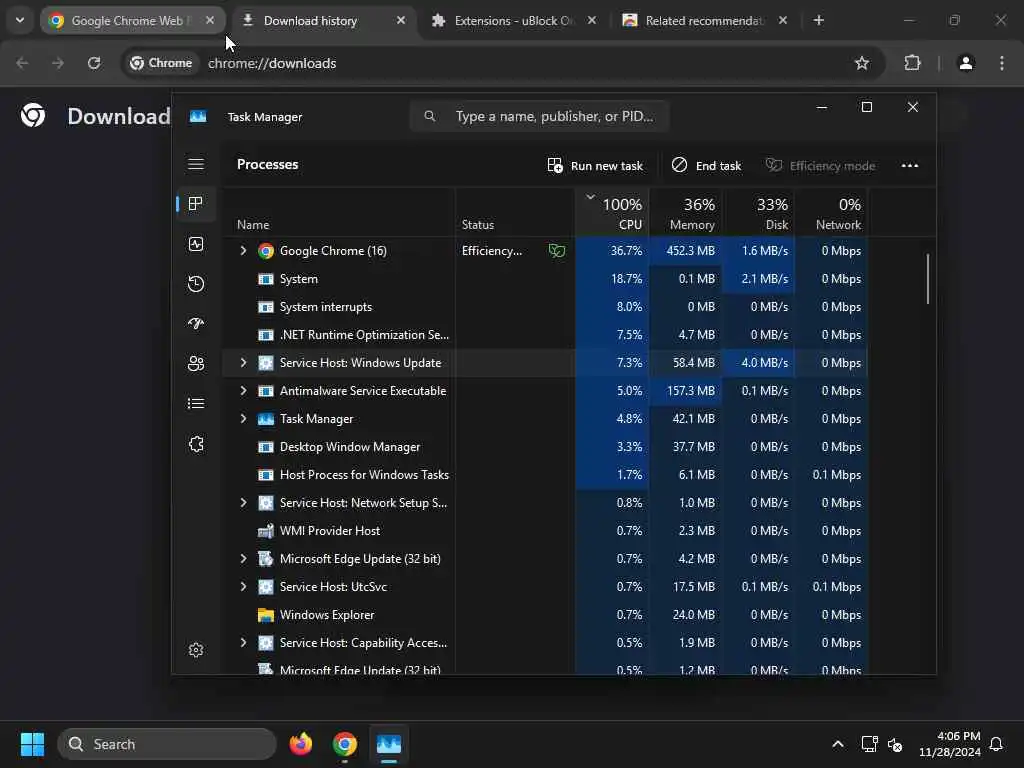This screenshot has width=1024, height=768.
Task: Select the .NET Runtime Optimization Service row
Action: point(545,334)
